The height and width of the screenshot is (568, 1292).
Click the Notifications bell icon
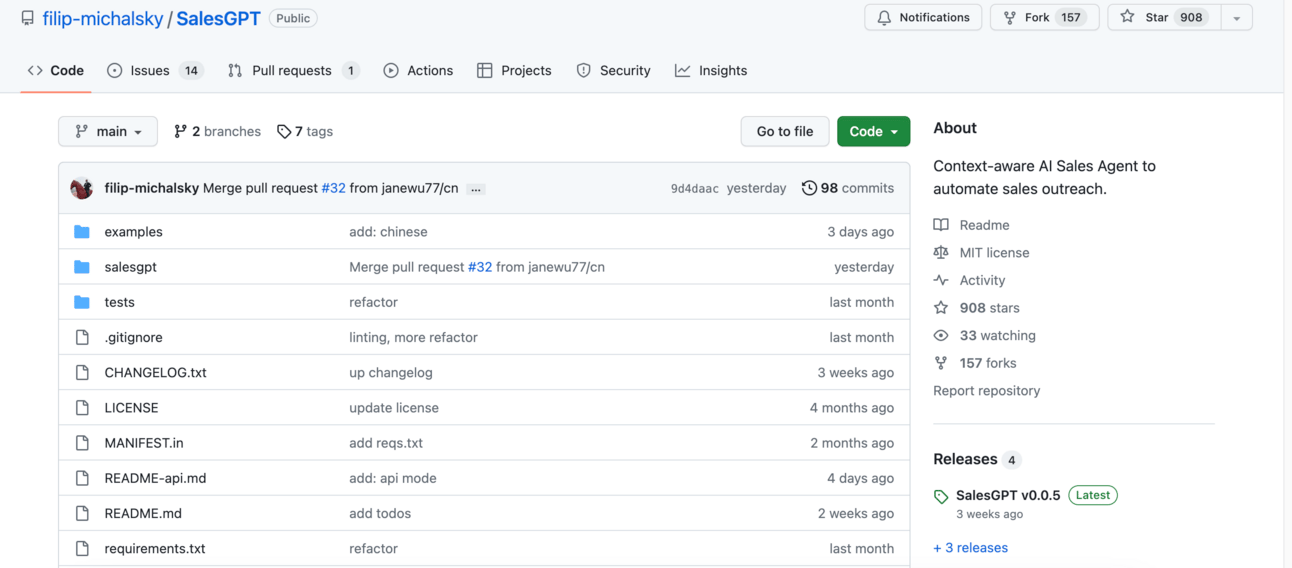click(x=884, y=18)
